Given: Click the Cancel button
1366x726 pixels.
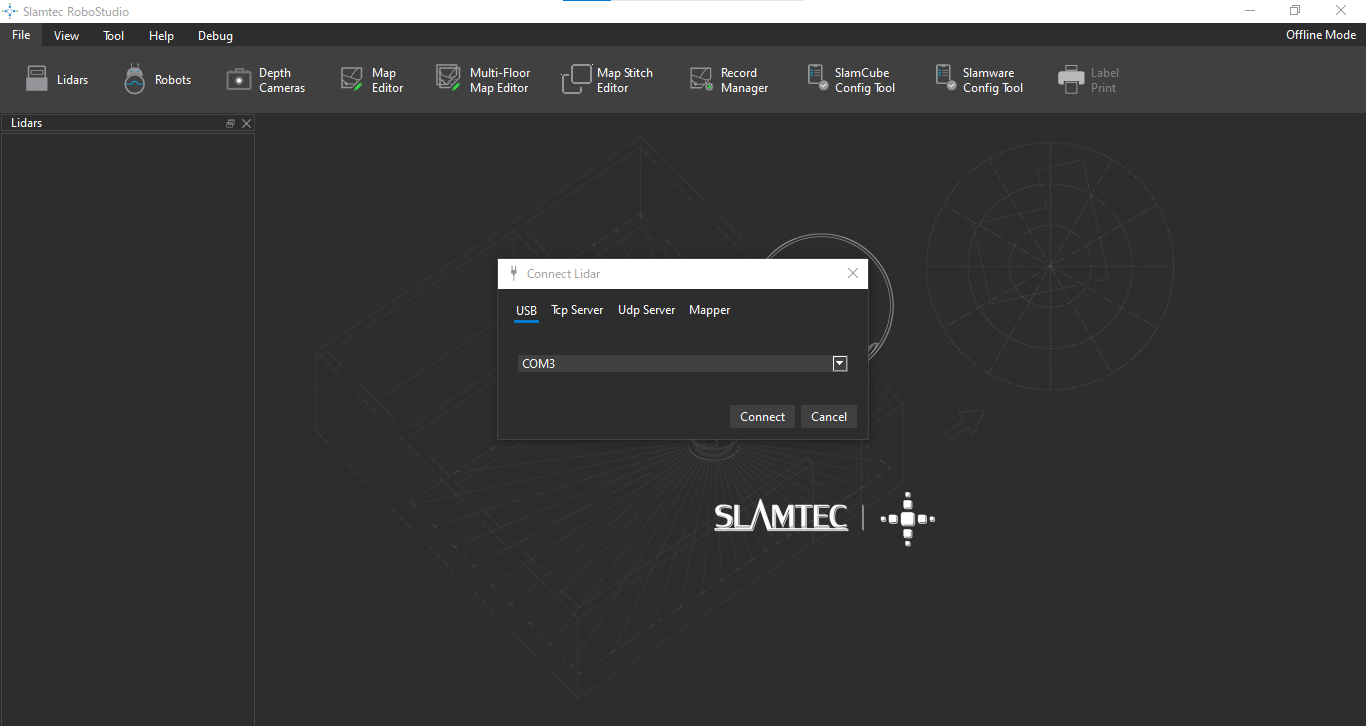Looking at the screenshot, I should tap(829, 417).
